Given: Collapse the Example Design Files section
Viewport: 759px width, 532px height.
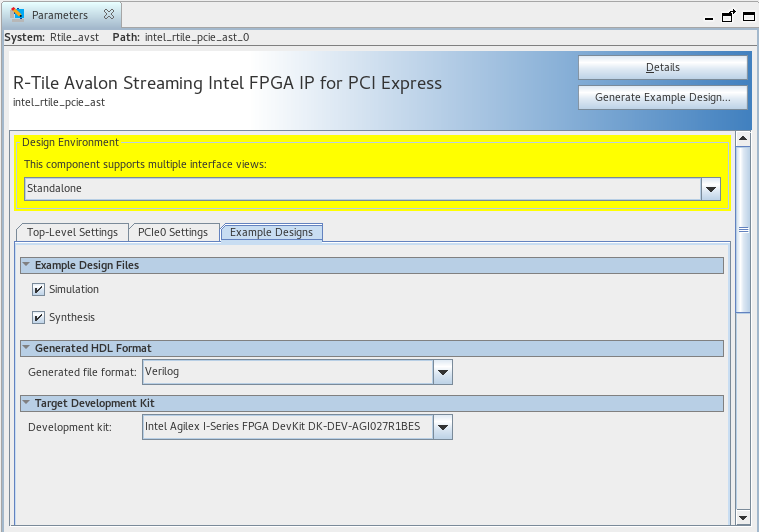Looking at the screenshot, I should (x=27, y=265).
